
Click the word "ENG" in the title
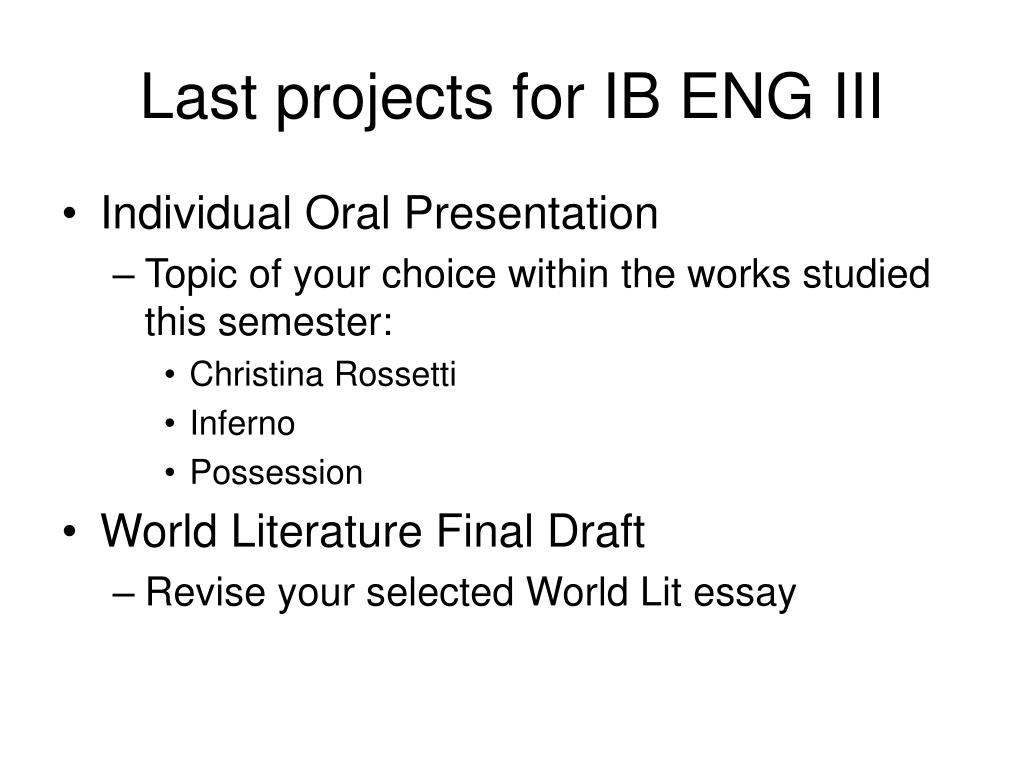(746, 97)
